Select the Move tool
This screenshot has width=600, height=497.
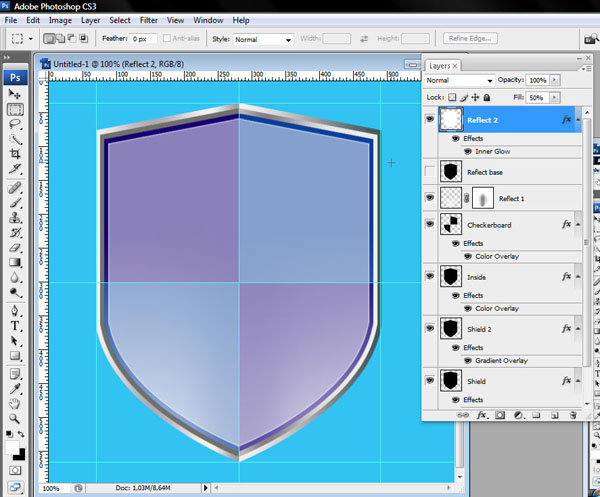[x=15, y=94]
